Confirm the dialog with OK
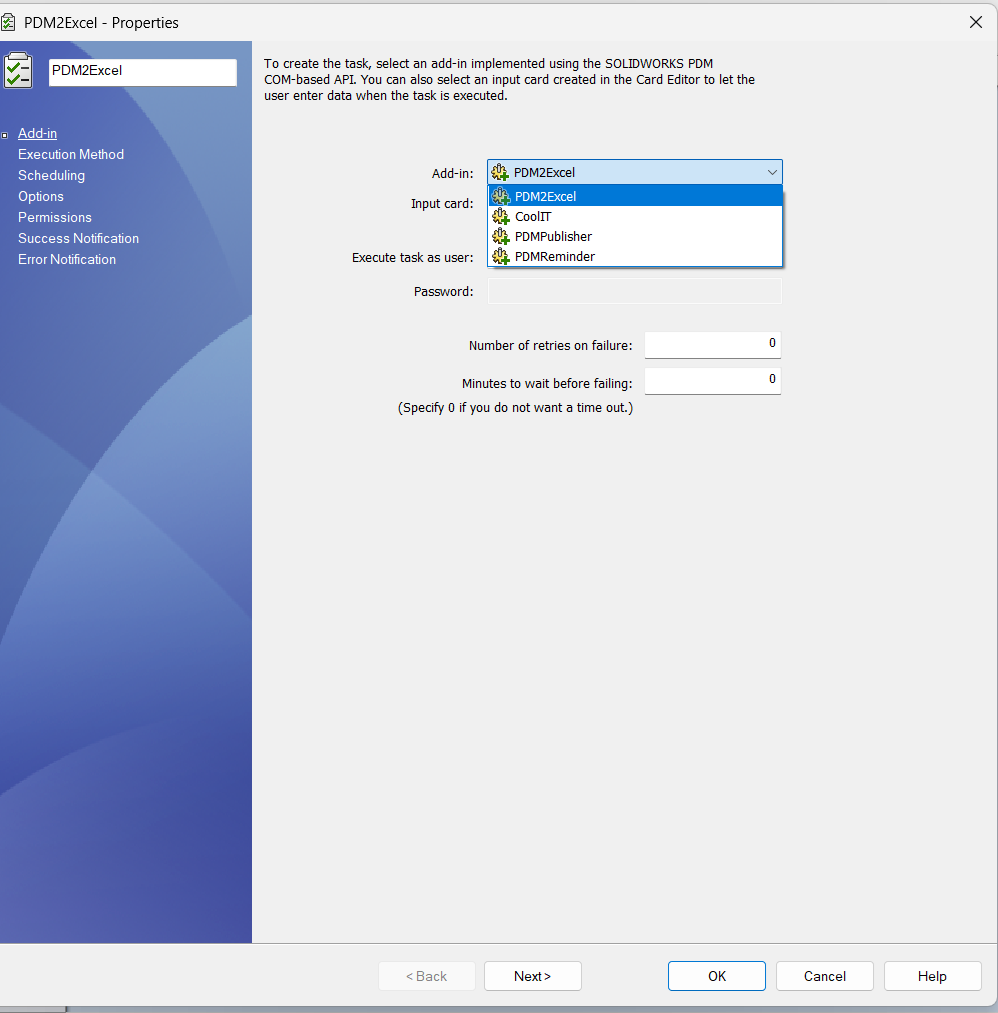 coord(716,976)
